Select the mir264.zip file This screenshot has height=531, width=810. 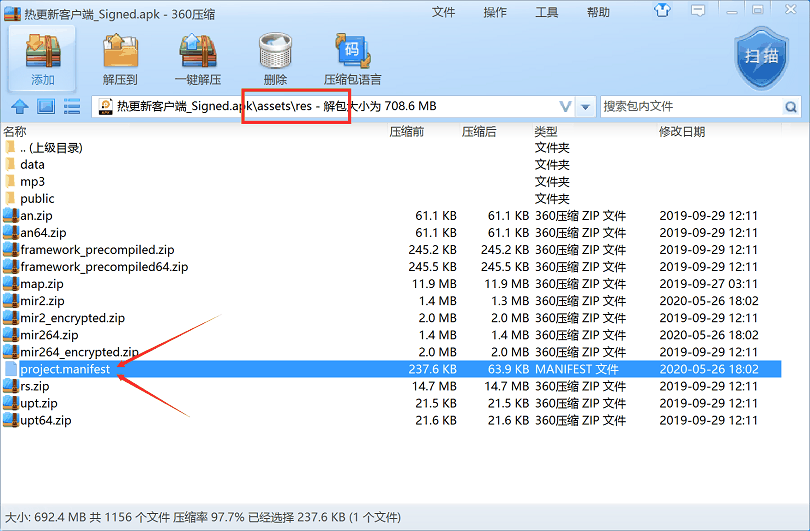(50, 335)
